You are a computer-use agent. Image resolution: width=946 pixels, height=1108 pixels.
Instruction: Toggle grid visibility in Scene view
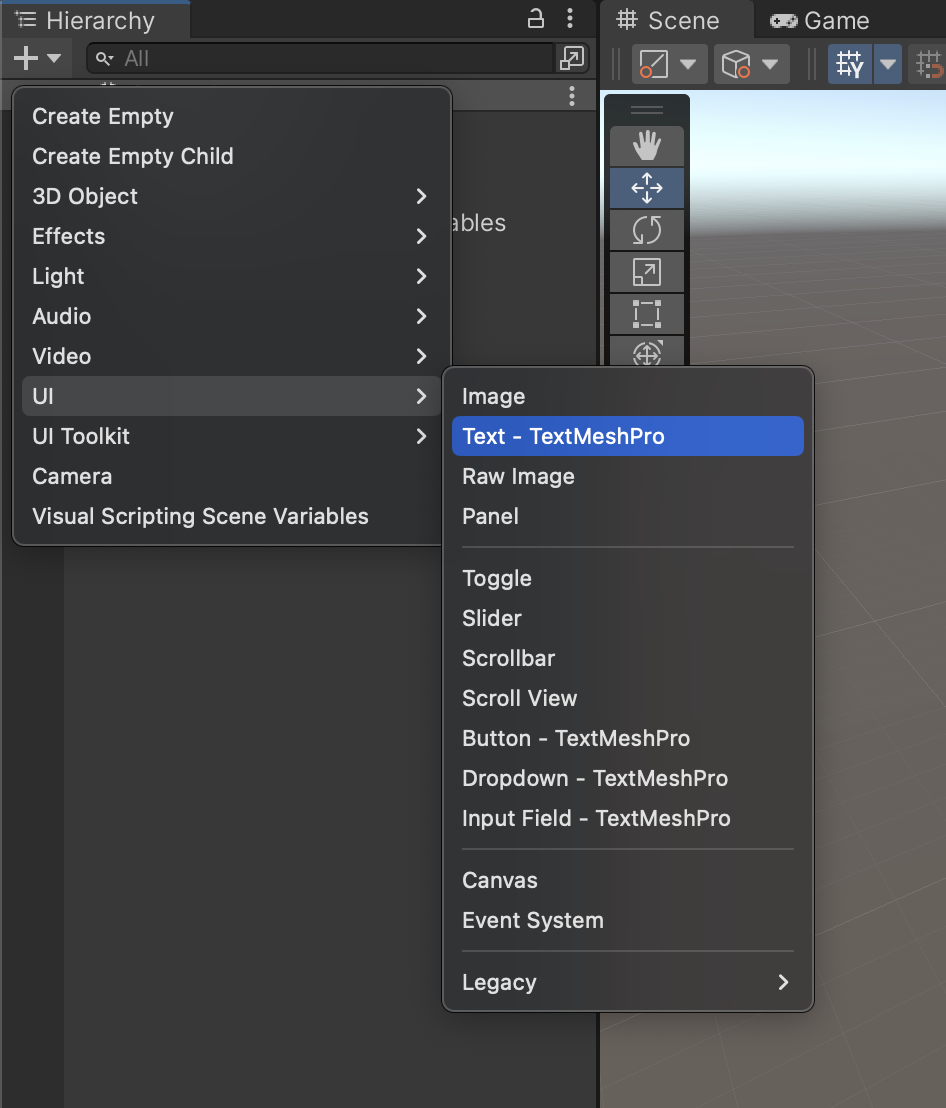pos(850,64)
